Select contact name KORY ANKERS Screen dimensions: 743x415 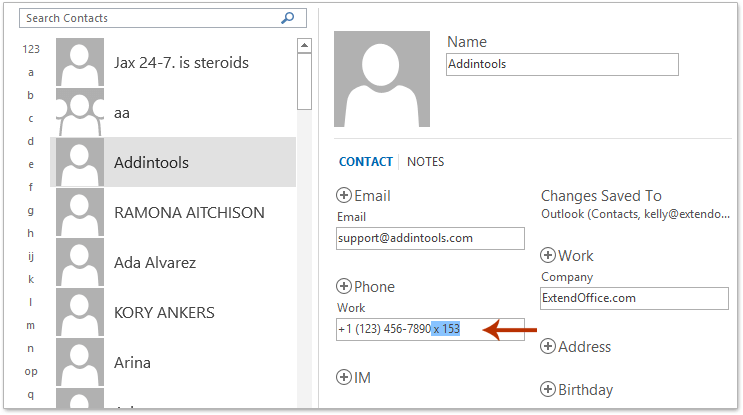[164, 313]
